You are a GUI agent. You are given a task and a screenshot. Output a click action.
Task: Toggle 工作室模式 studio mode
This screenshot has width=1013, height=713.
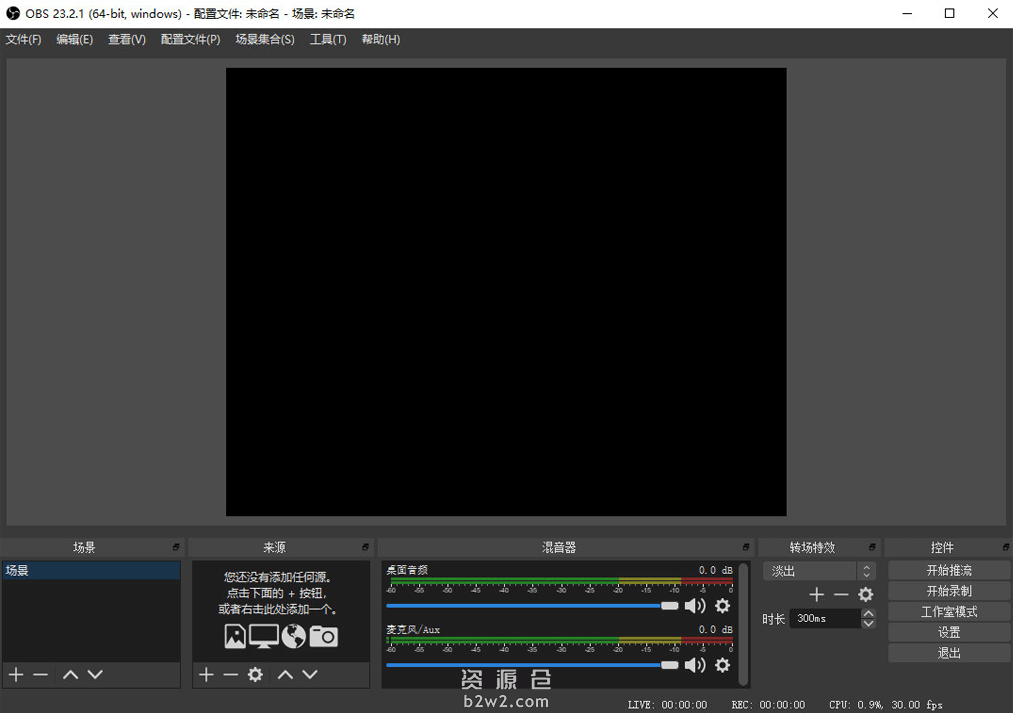949,612
